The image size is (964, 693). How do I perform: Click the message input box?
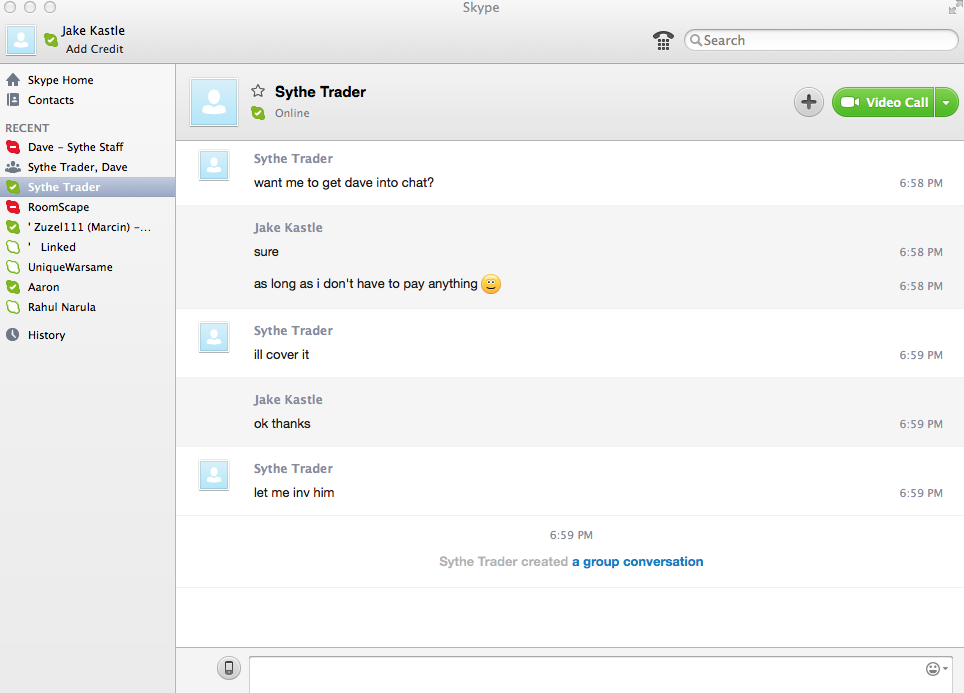(x=602, y=675)
